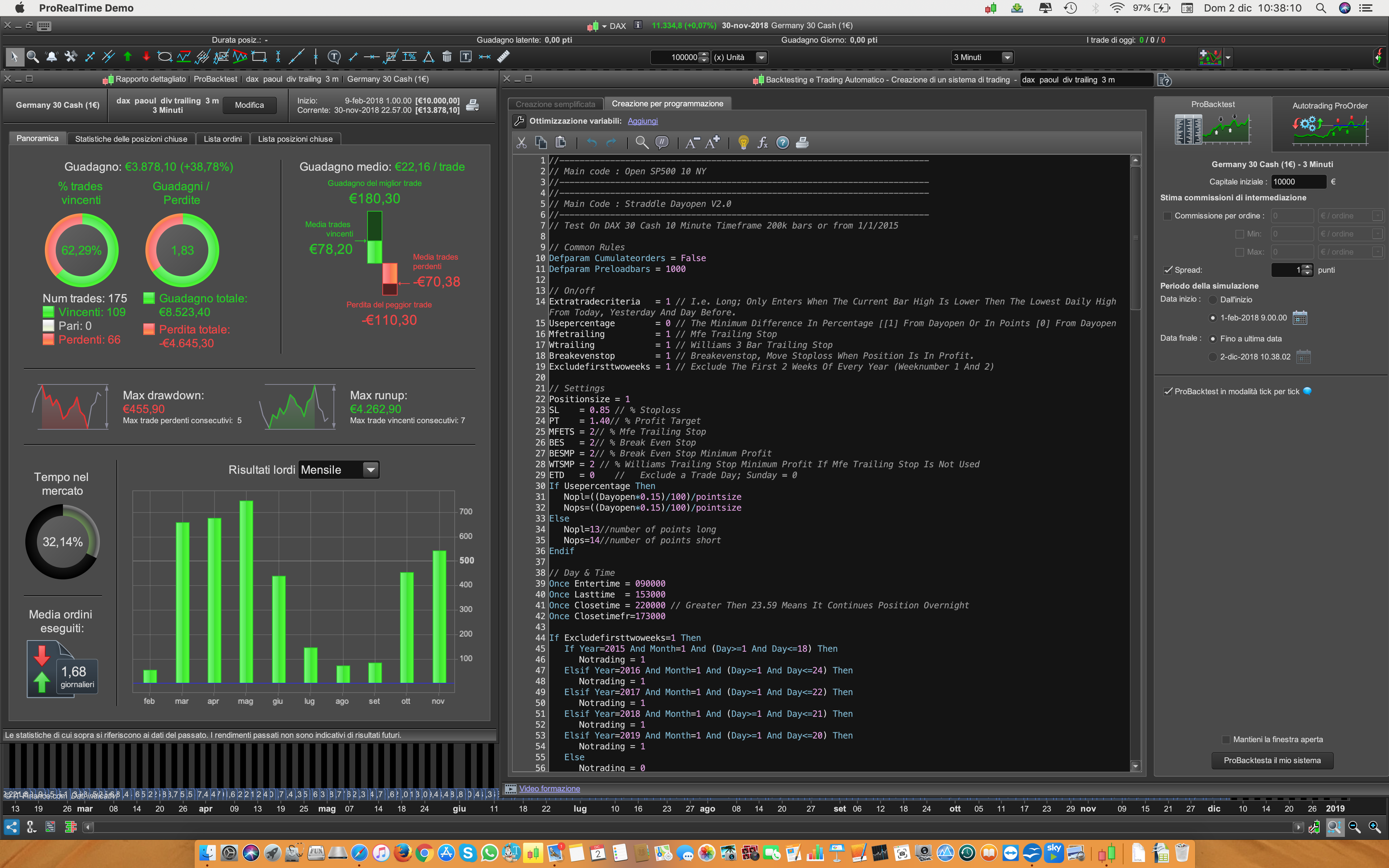Select the Dall'inizio radio button
The height and width of the screenshot is (868, 1389).
pos(1213,300)
